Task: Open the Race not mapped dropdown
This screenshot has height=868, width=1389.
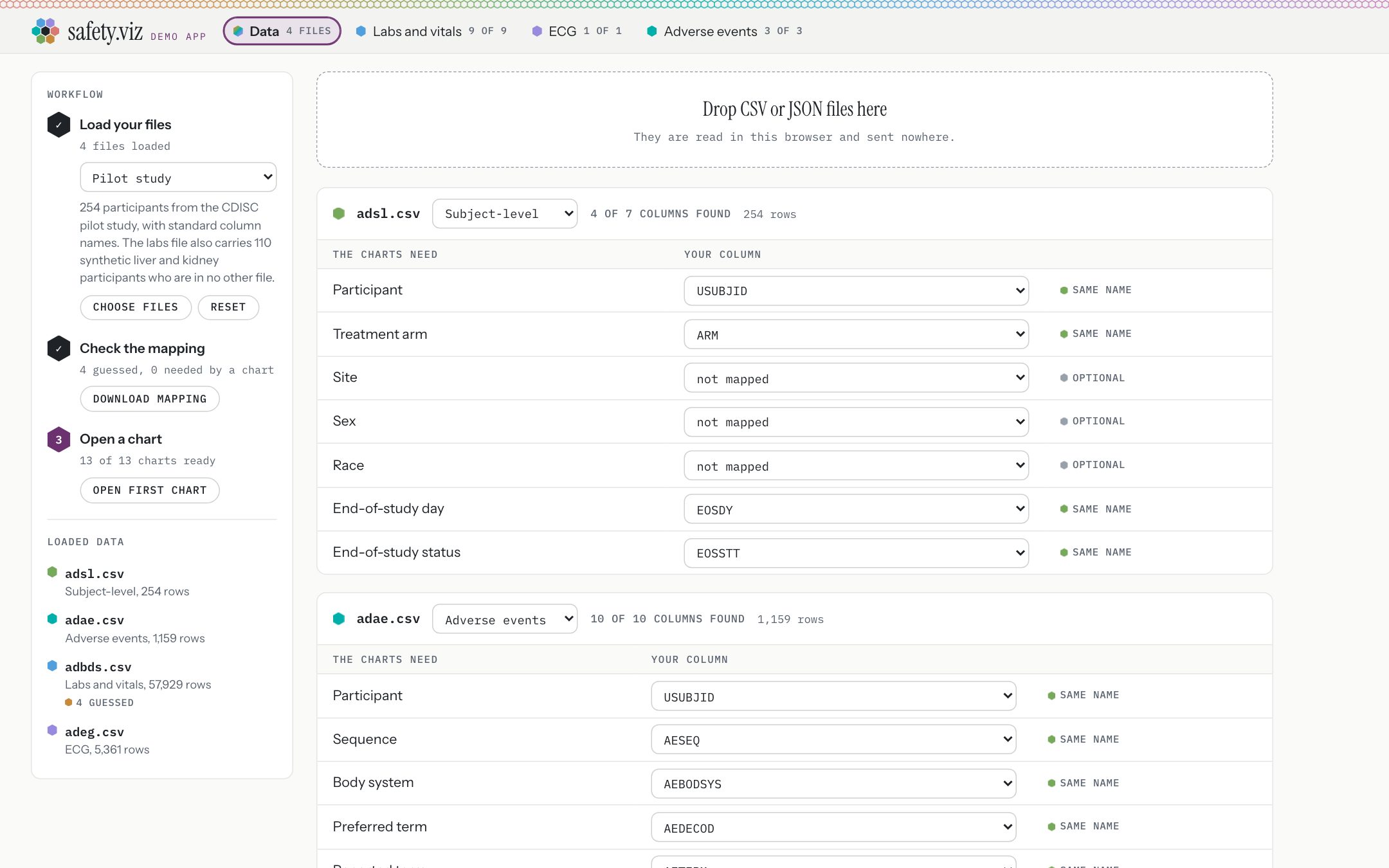Action: [856, 466]
